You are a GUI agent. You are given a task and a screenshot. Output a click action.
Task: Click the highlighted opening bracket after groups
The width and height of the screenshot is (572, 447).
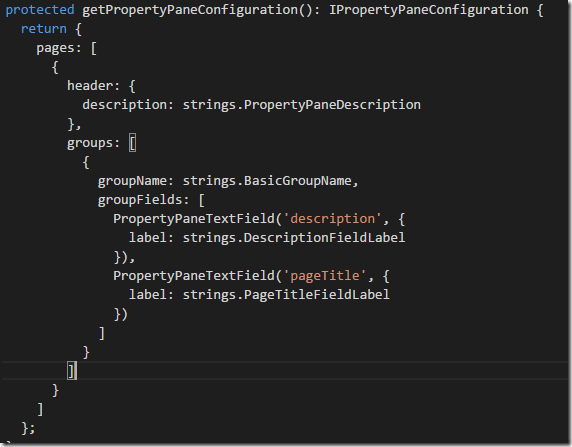(x=132, y=143)
